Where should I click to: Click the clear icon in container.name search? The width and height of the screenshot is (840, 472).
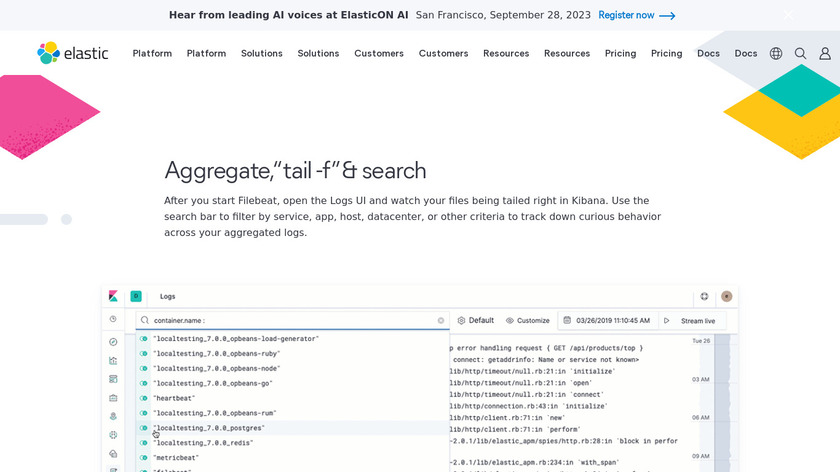441,321
